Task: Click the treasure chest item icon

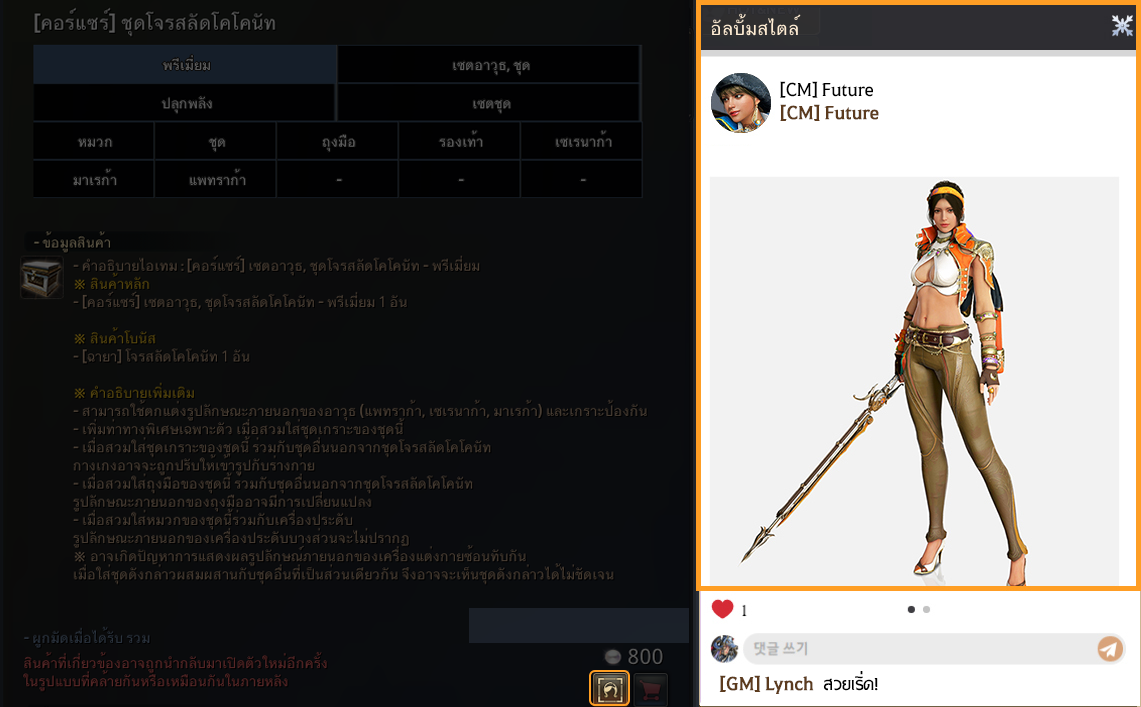Action: pyautogui.click(x=41, y=277)
